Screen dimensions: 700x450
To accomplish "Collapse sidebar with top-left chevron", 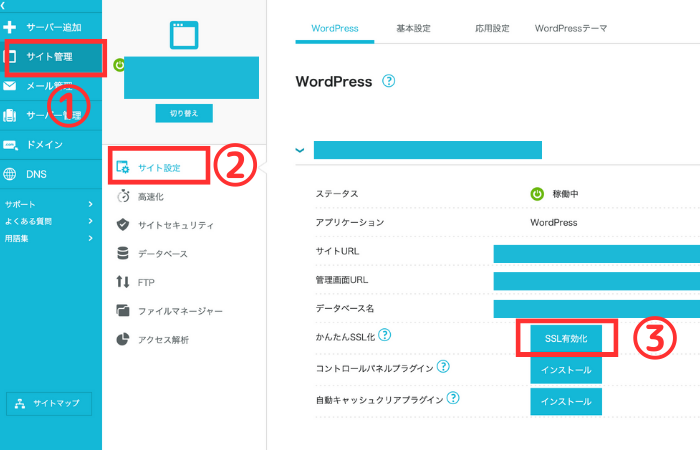I will [x=3, y=5].
